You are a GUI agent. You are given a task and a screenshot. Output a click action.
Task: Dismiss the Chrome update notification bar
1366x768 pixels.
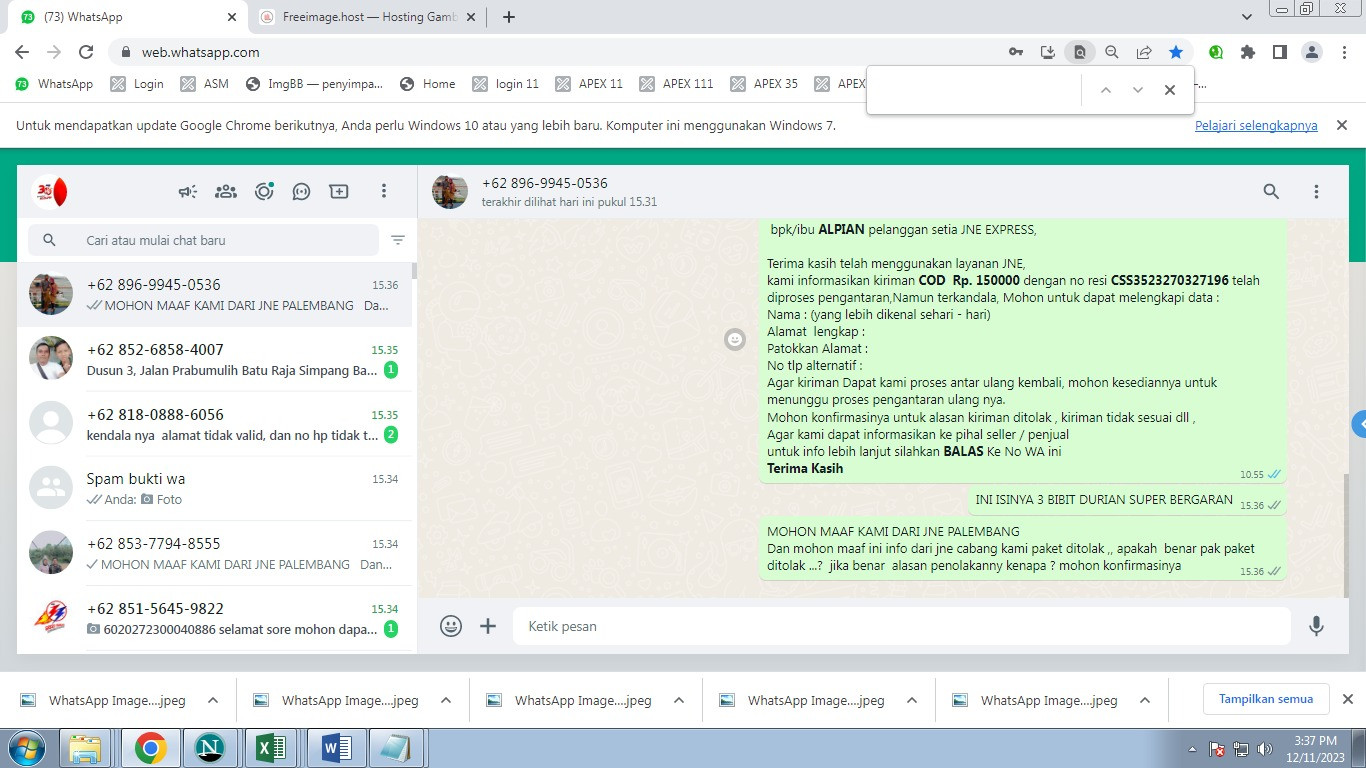(x=1342, y=125)
